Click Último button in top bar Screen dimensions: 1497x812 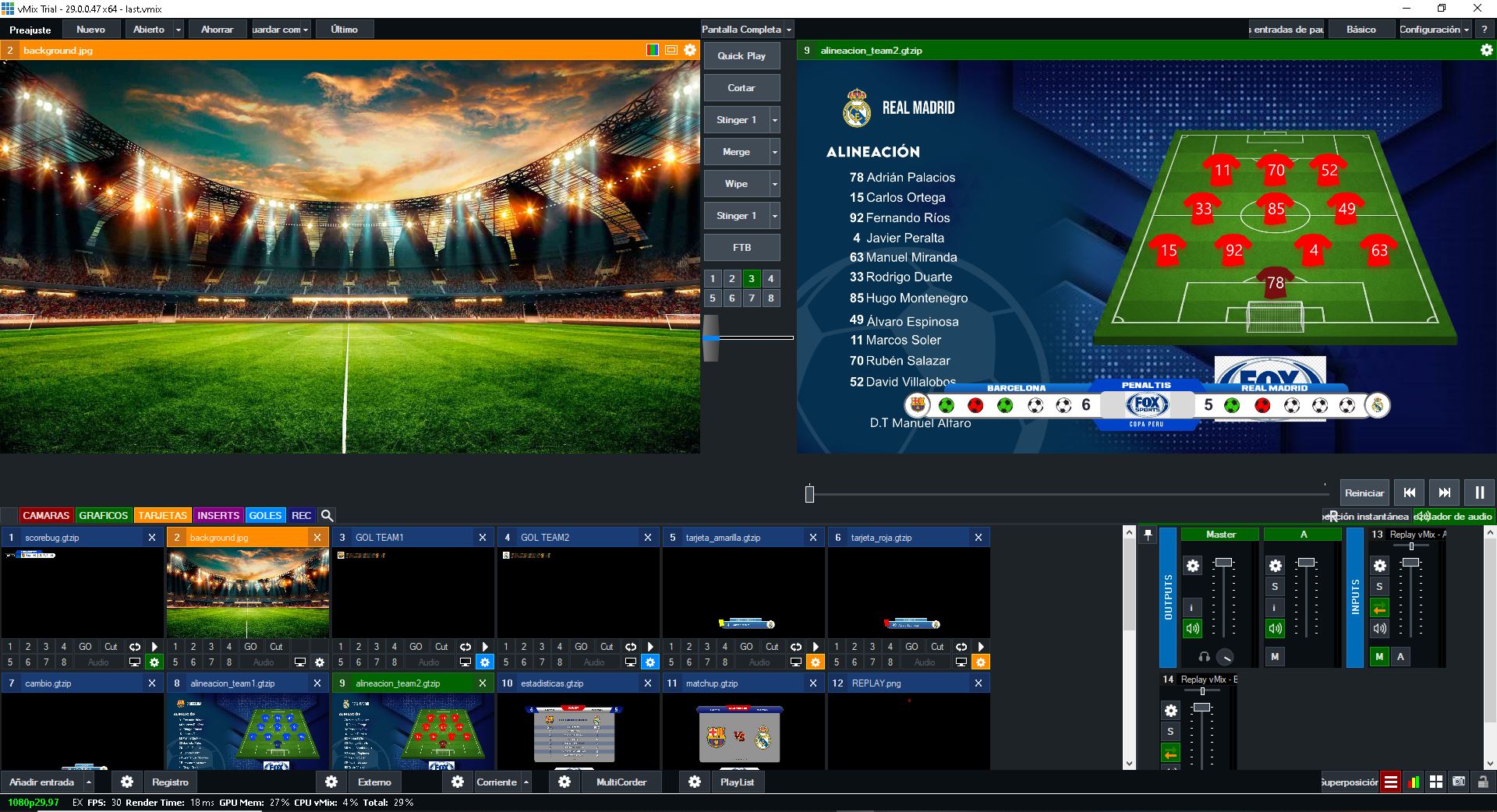pos(344,30)
